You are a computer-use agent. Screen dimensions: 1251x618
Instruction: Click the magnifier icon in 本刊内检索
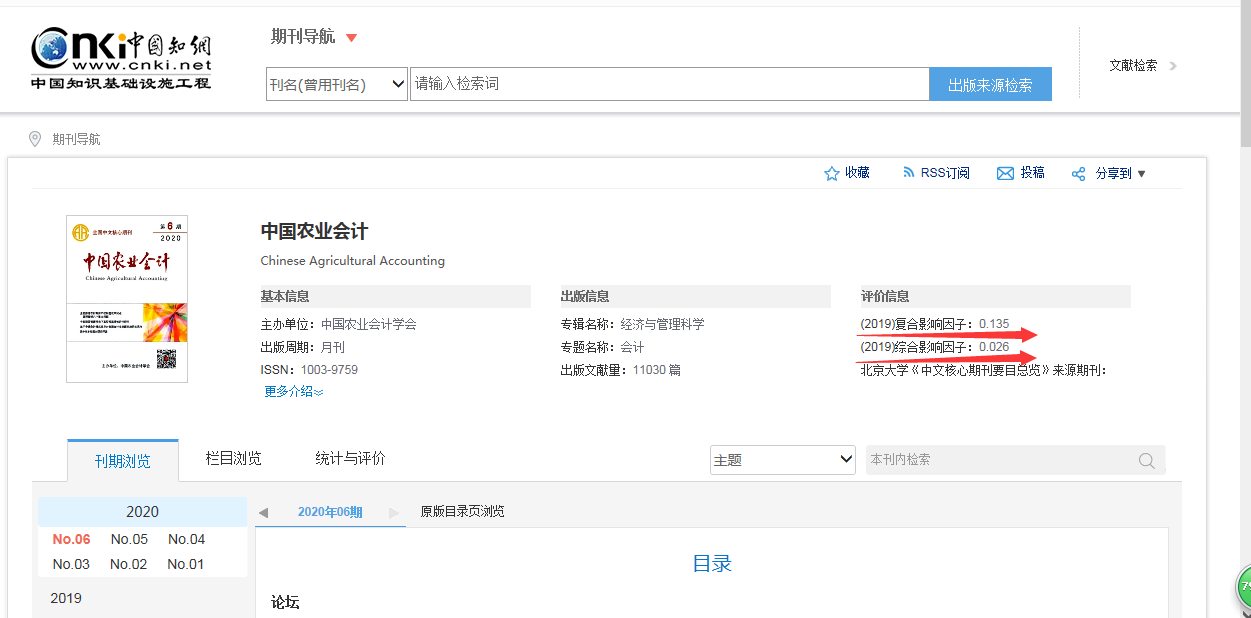(1147, 461)
